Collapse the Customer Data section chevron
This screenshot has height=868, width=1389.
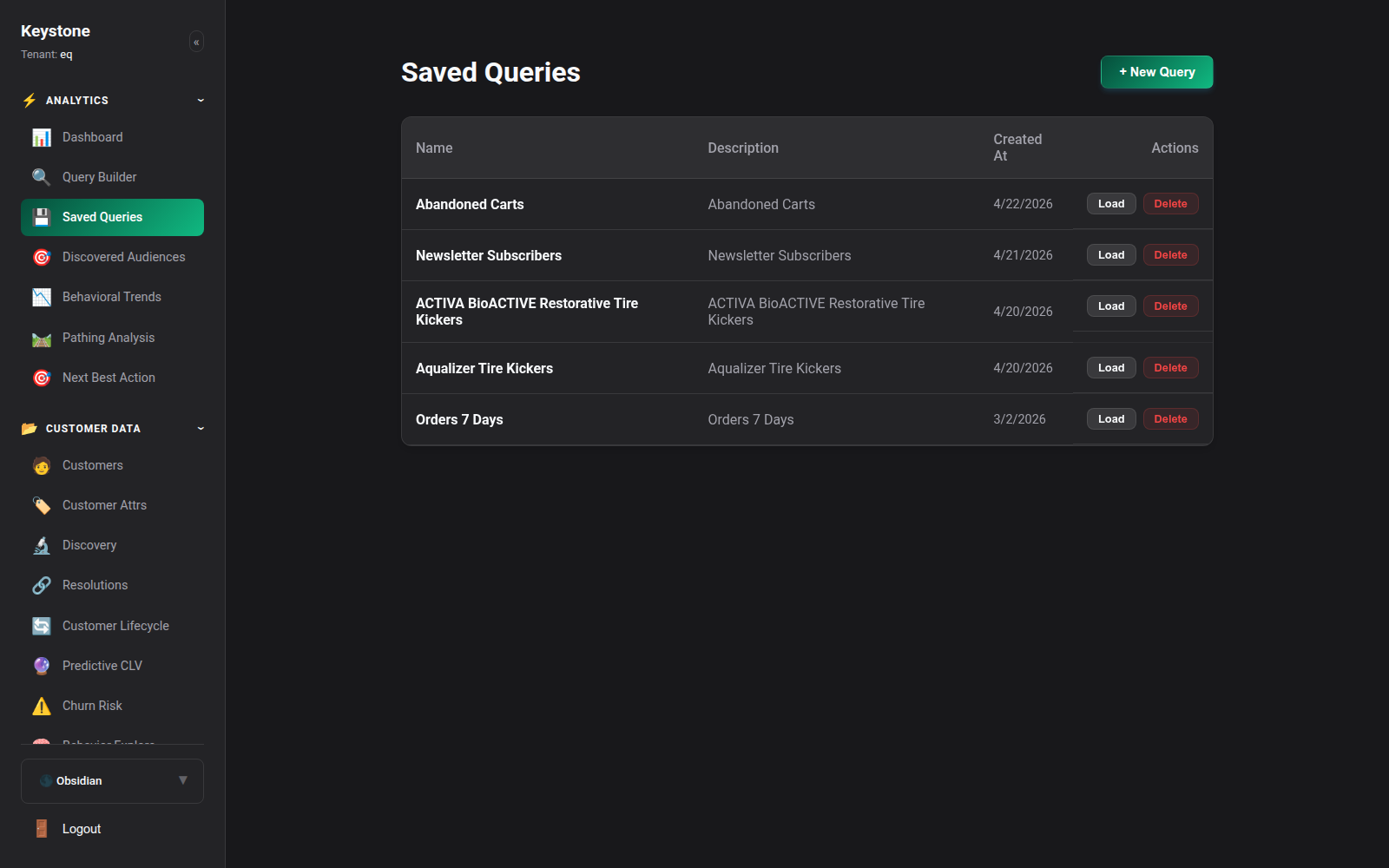click(201, 429)
